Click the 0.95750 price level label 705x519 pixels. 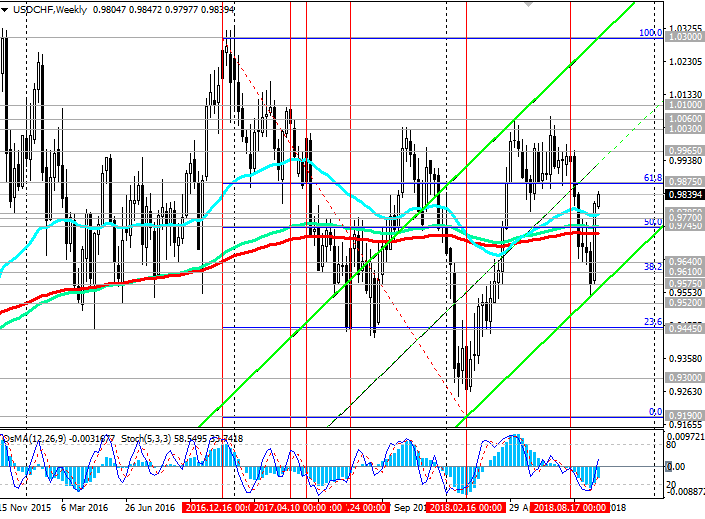coord(684,283)
